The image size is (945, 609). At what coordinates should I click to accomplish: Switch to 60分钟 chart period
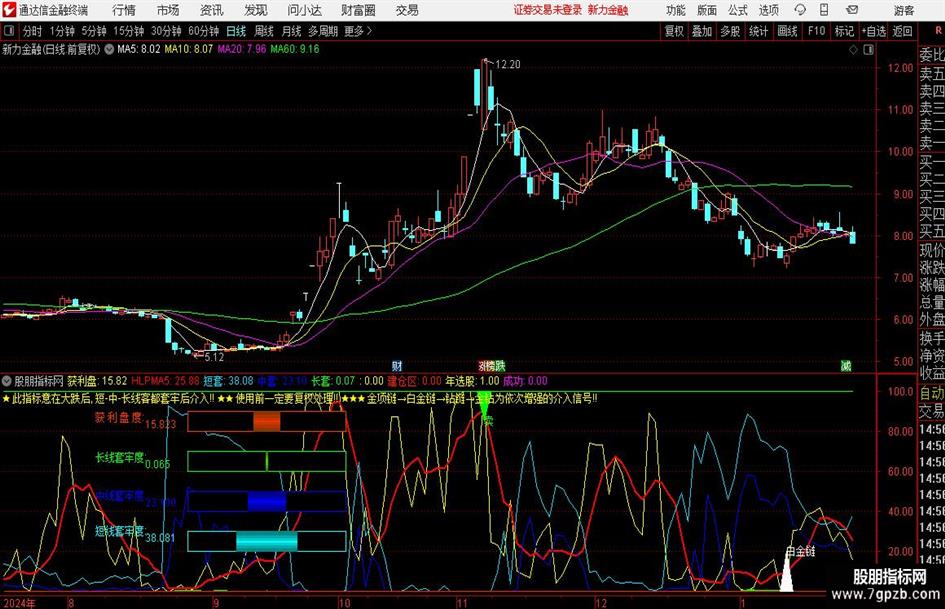coord(203,31)
